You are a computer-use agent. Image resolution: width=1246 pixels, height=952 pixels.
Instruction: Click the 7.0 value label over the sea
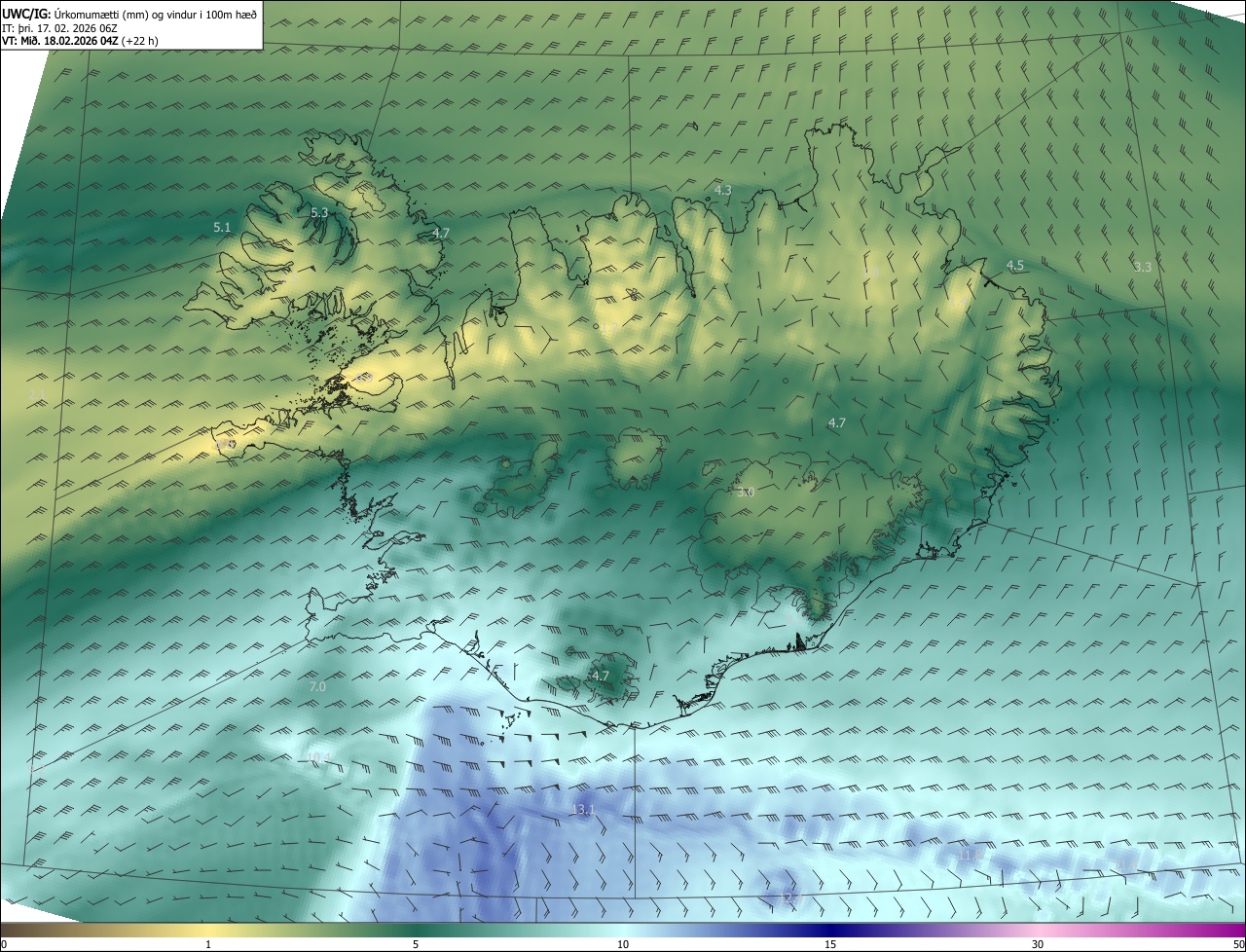317,686
